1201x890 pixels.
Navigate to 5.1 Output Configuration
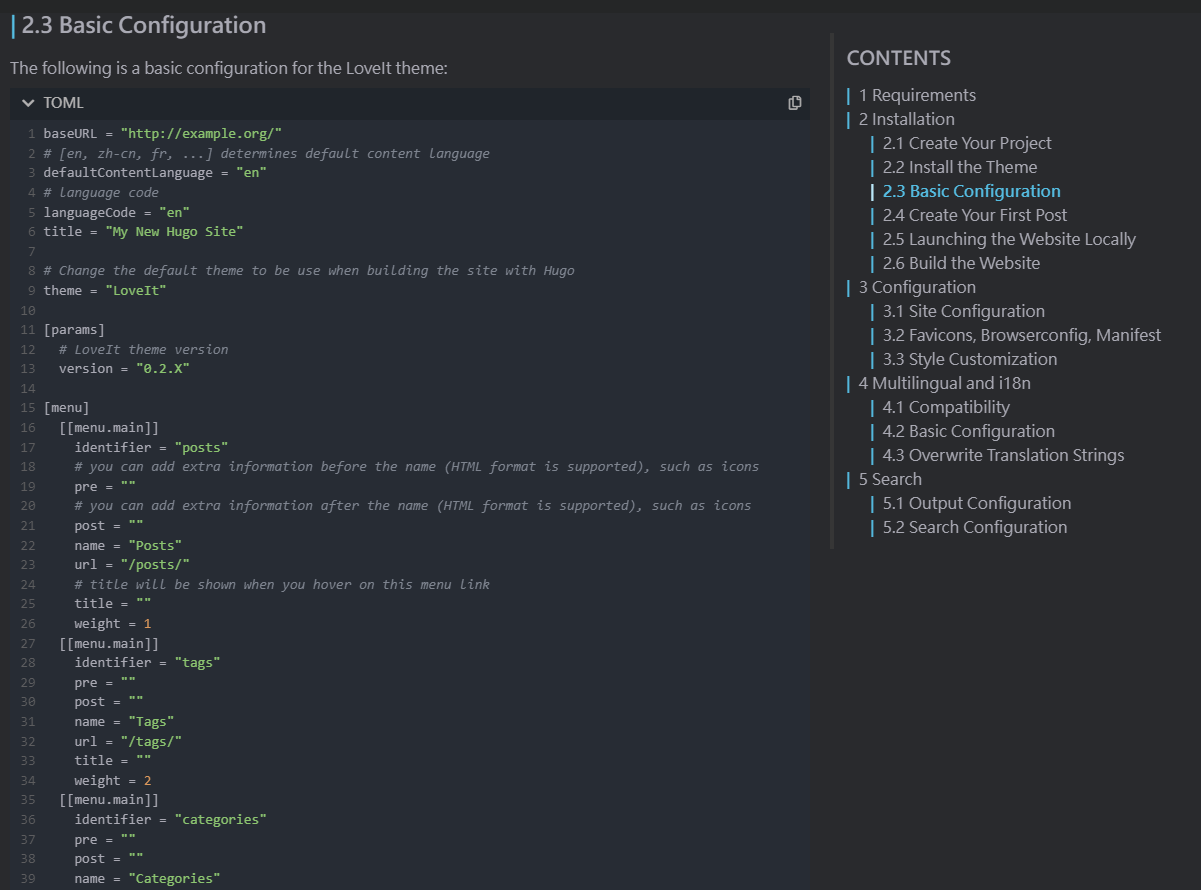(974, 502)
